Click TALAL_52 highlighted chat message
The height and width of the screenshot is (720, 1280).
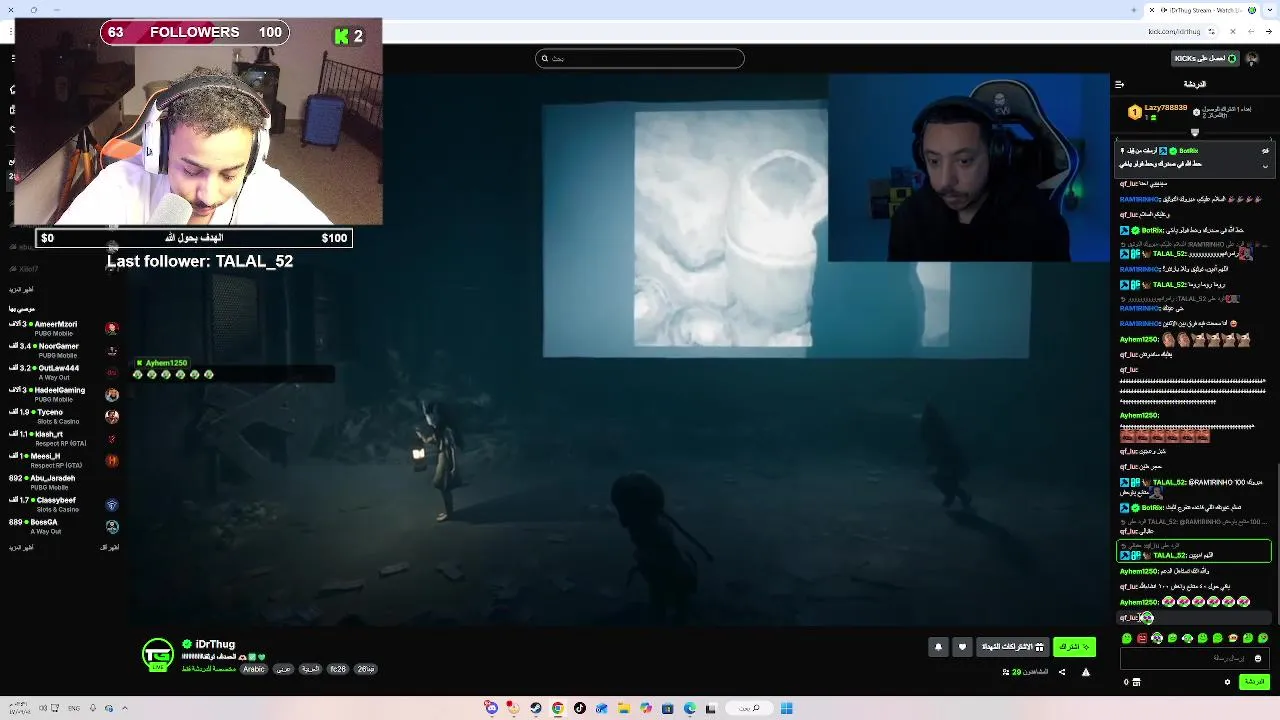click(1194, 551)
